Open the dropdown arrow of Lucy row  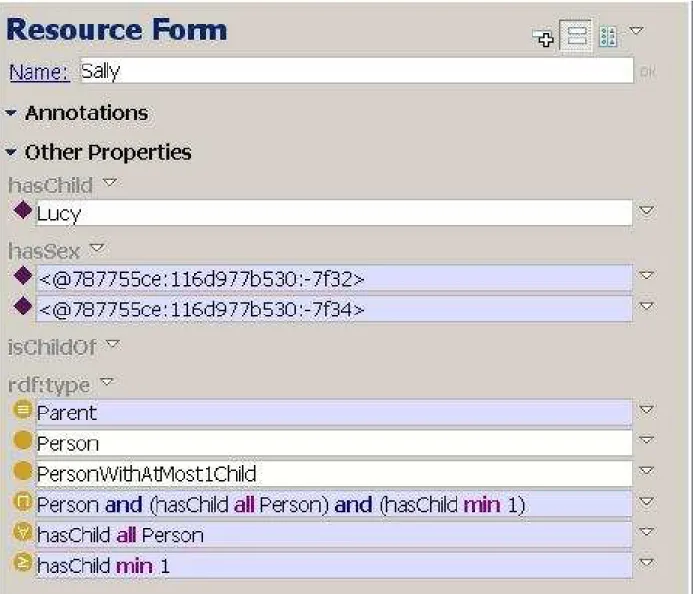click(x=646, y=210)
